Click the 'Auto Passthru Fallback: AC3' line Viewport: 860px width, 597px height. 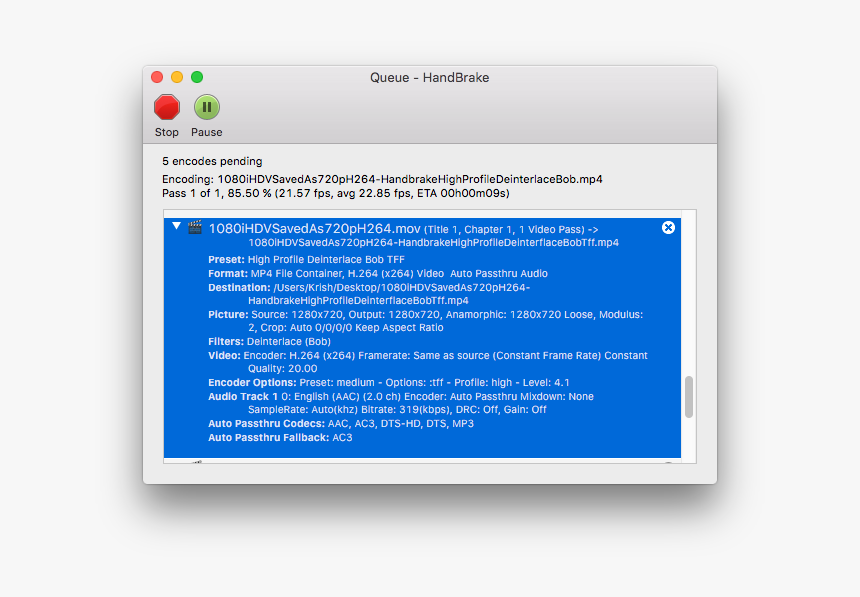click(x=280, y=437)
